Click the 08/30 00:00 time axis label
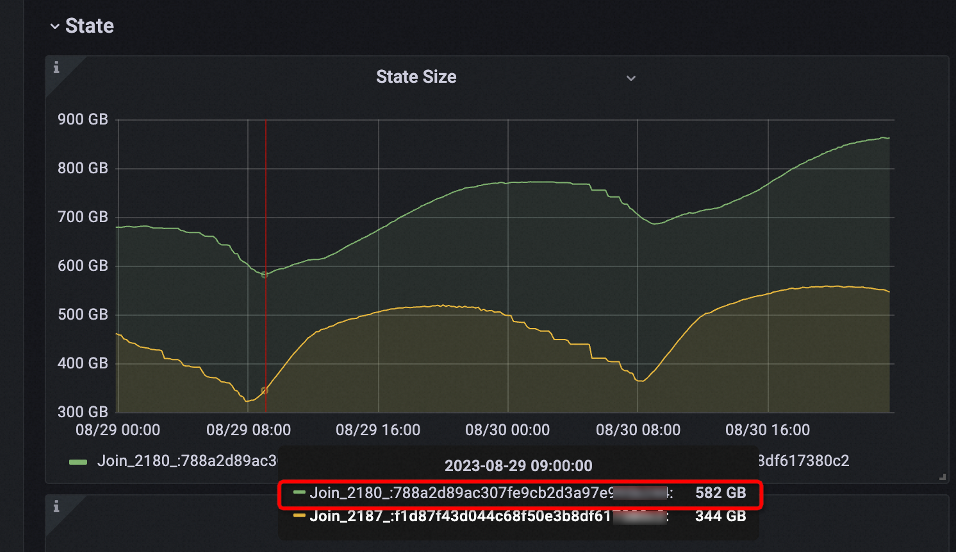Image resolution: width=956 pixels, height=552 pixels. [x=507, y=430]
